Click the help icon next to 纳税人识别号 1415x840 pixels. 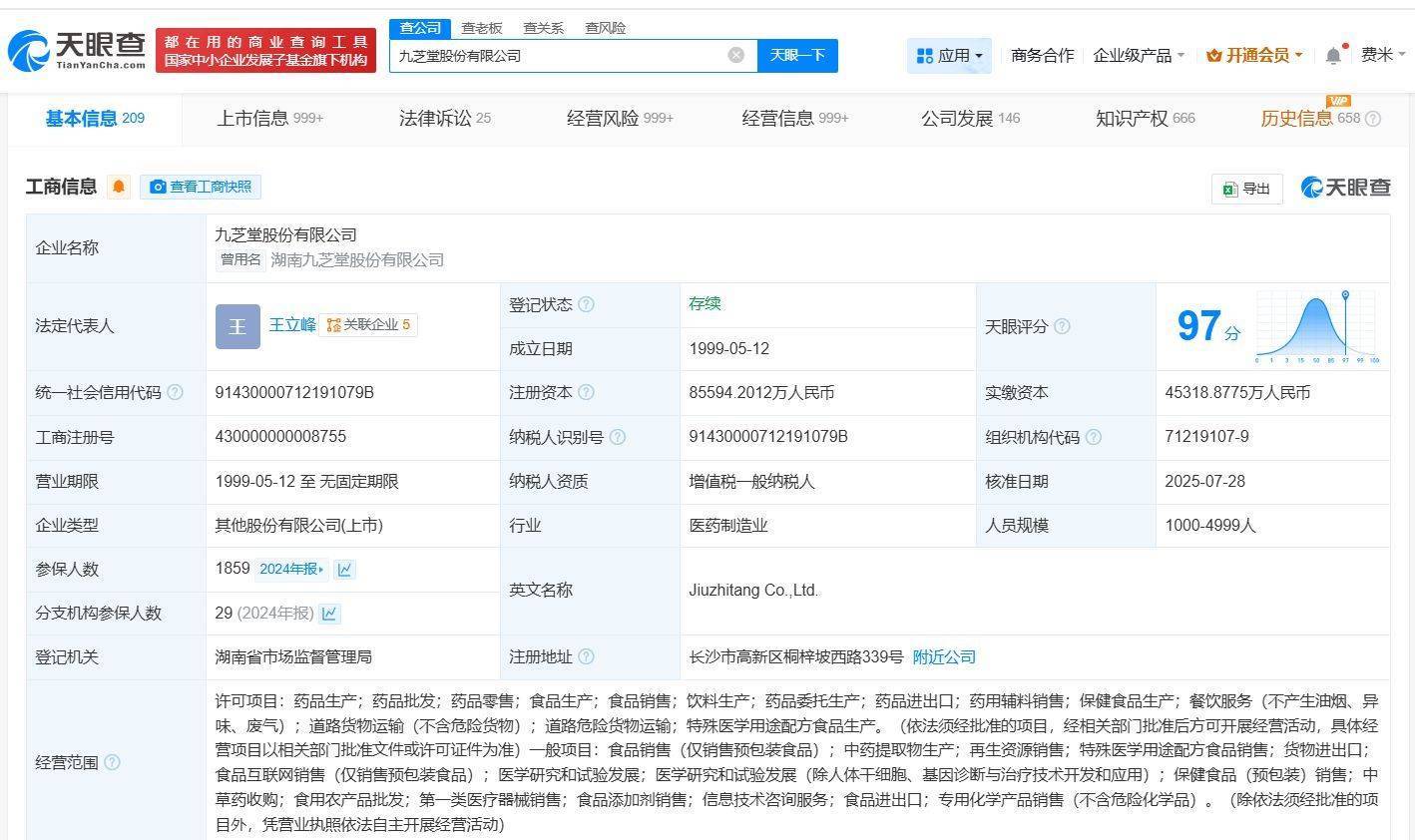[x=618, y=437]
